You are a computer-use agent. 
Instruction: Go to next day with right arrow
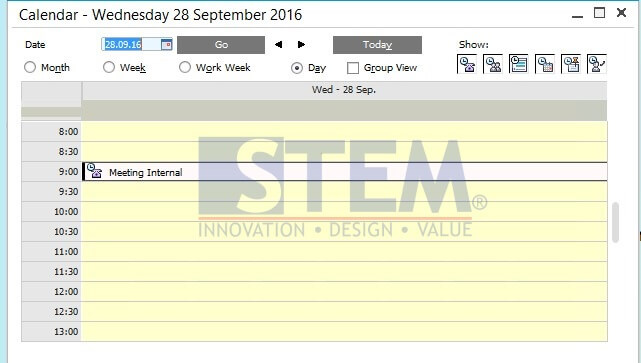[301, 45]
